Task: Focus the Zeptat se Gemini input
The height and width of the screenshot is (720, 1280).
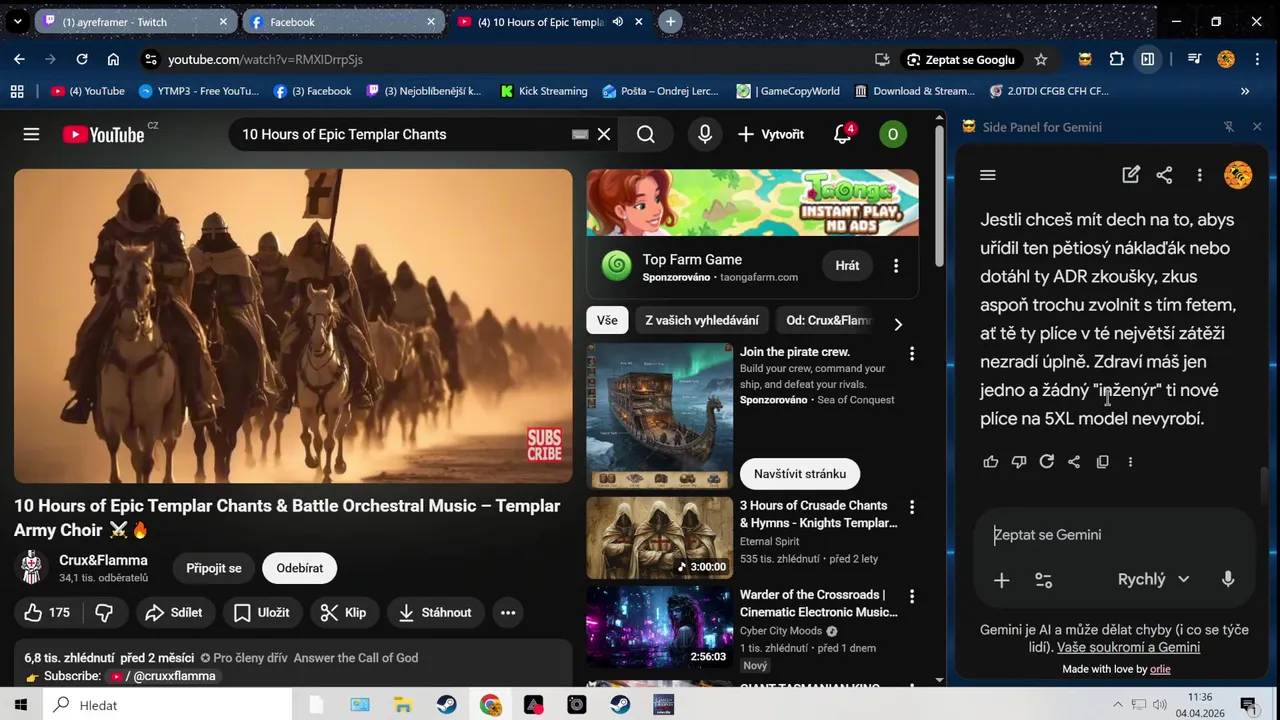Action: pos(1113,535)
